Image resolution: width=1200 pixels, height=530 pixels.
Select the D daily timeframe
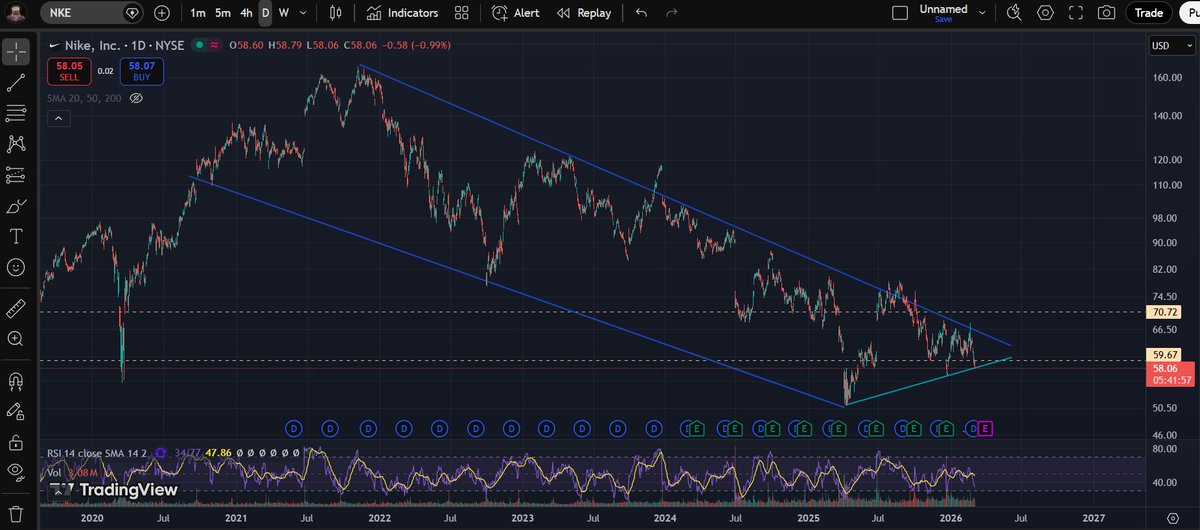(x=265, y=13)
